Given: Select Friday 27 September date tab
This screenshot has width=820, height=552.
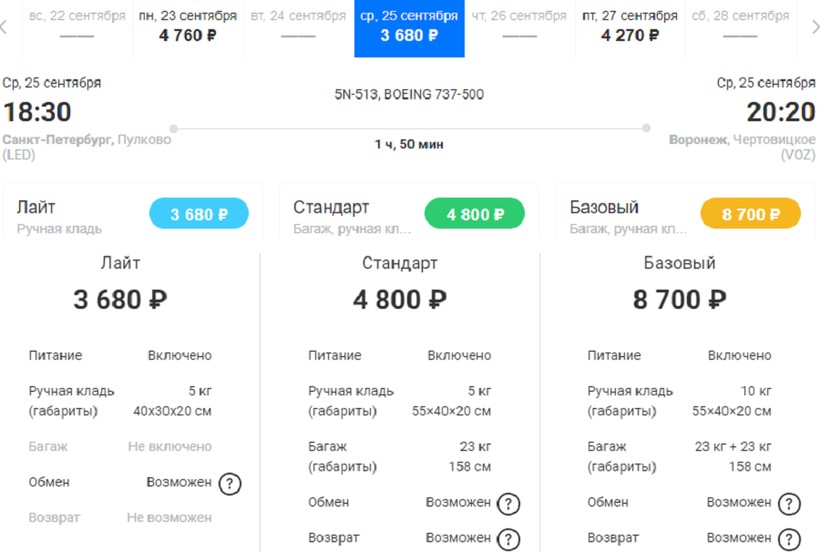Looking at the screenshot, I should tap(630, 27).
